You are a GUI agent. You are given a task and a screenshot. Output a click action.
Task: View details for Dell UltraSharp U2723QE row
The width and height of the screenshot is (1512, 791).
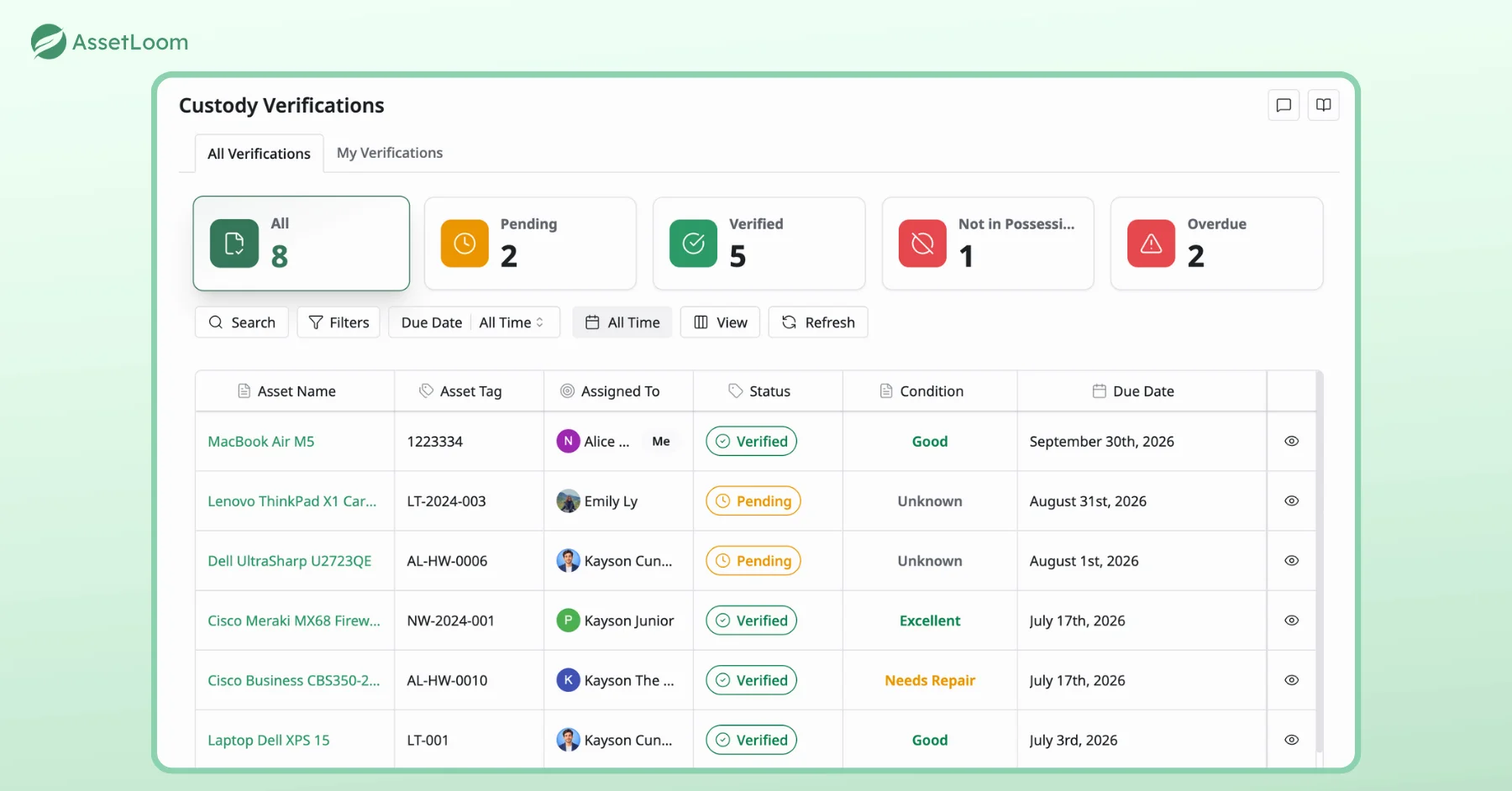[1292, 560]
